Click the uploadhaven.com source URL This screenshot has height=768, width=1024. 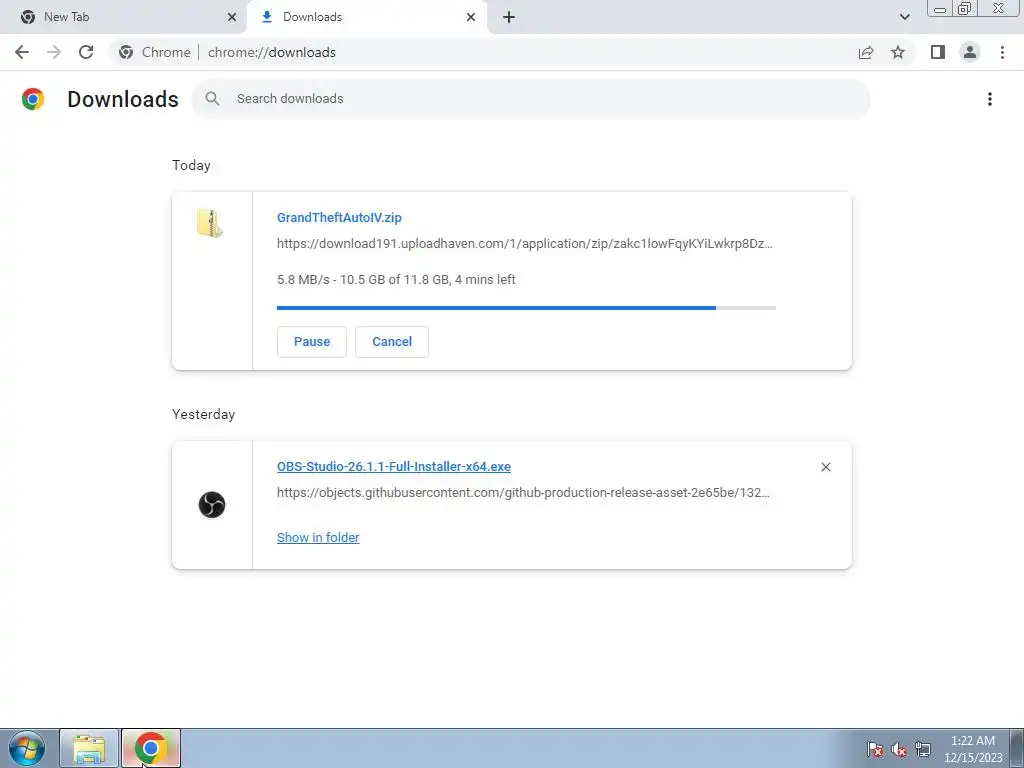[524, 244]
